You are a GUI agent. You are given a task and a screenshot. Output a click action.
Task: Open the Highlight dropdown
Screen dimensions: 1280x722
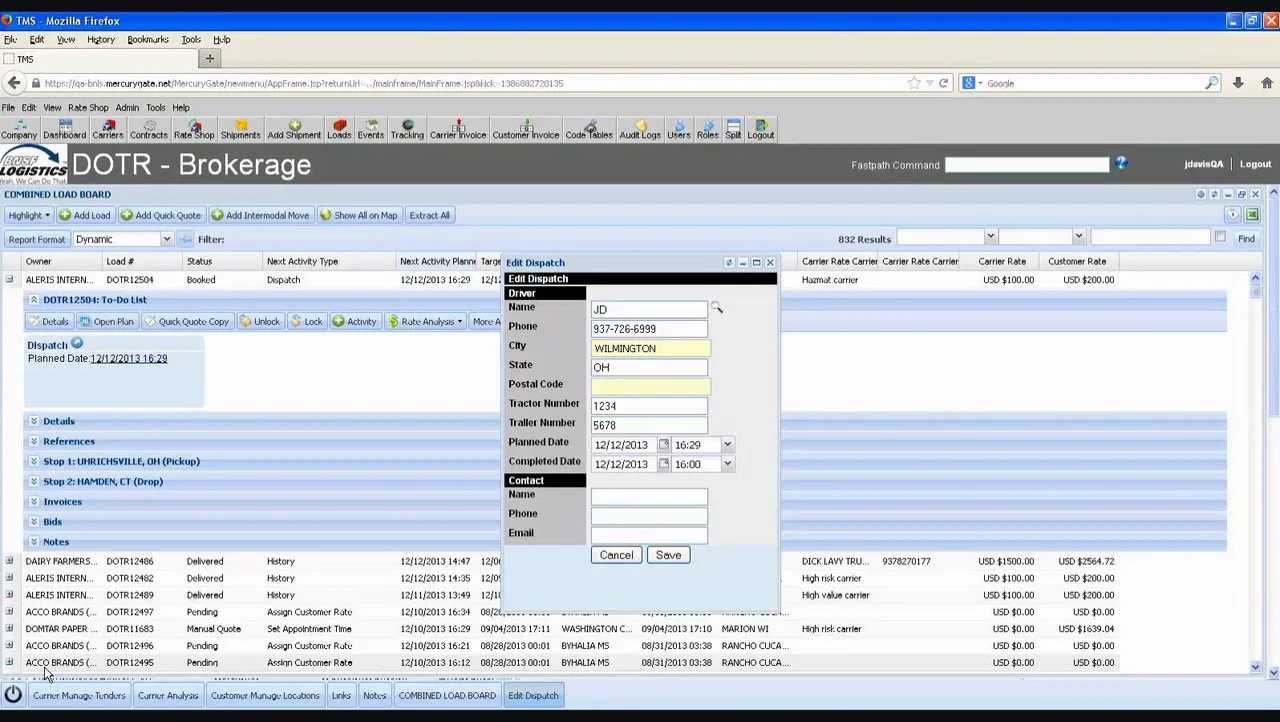pos(29,215)
